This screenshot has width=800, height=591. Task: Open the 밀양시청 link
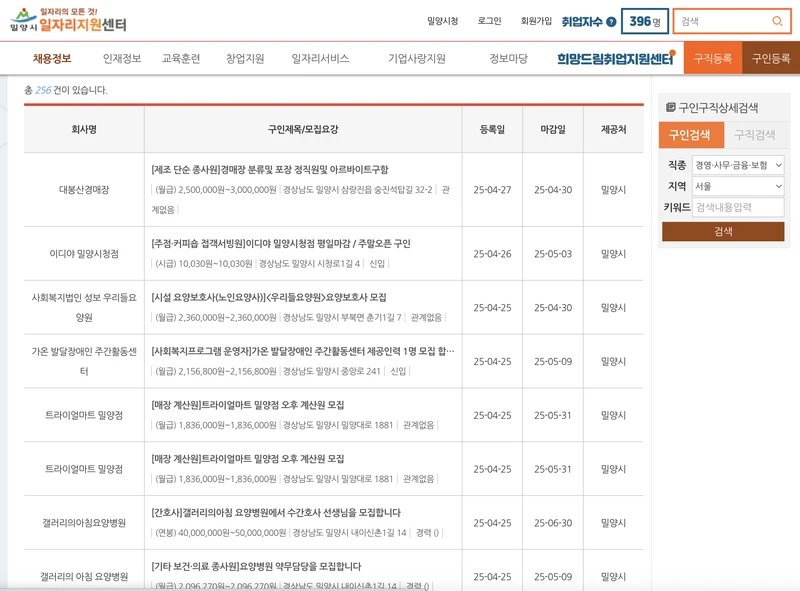442,21
